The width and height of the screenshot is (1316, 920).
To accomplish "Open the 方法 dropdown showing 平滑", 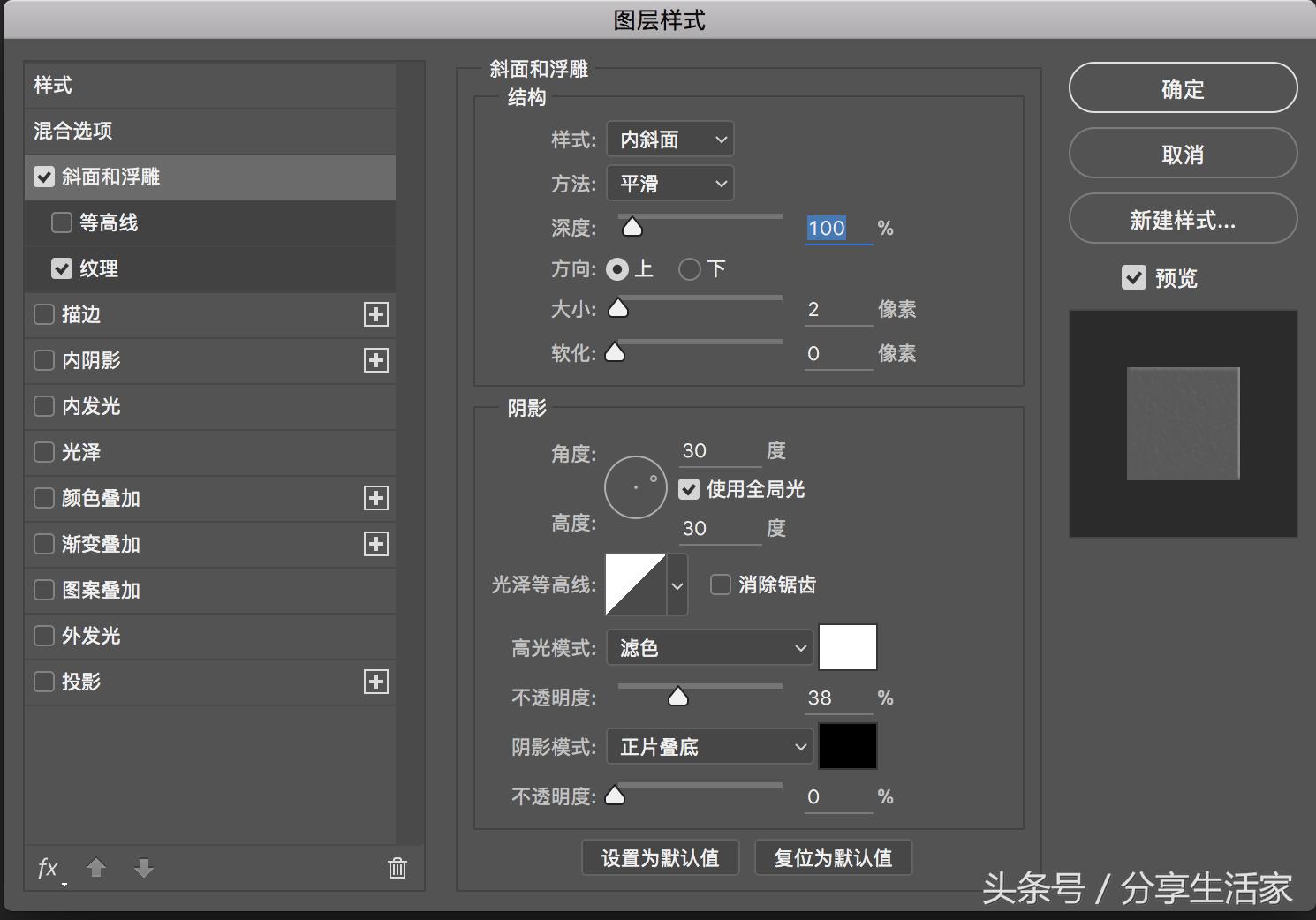I will (669, 183).
